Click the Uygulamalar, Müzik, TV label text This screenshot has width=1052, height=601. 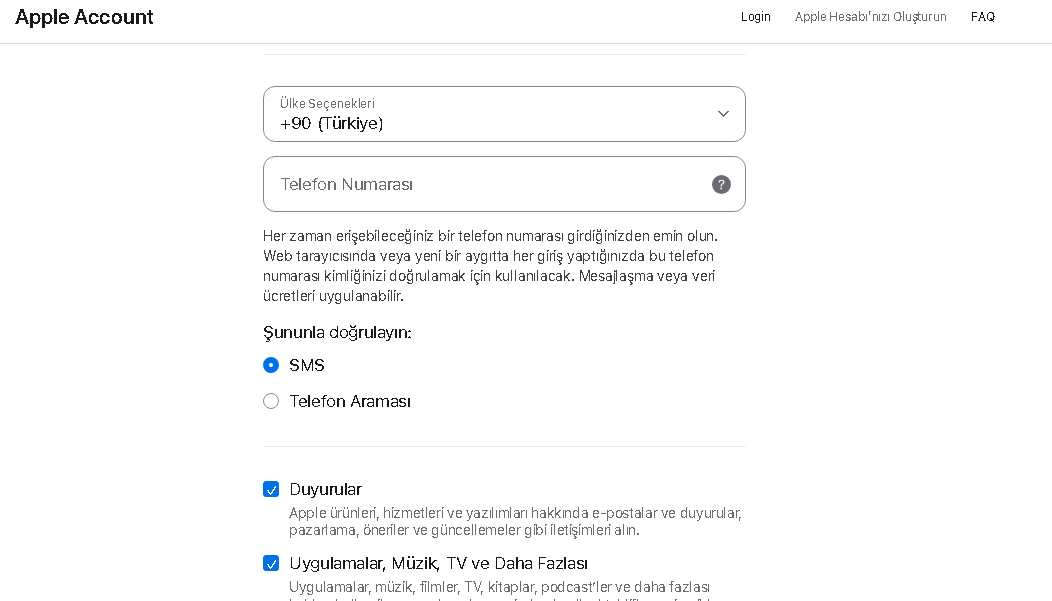coord(438,563)
